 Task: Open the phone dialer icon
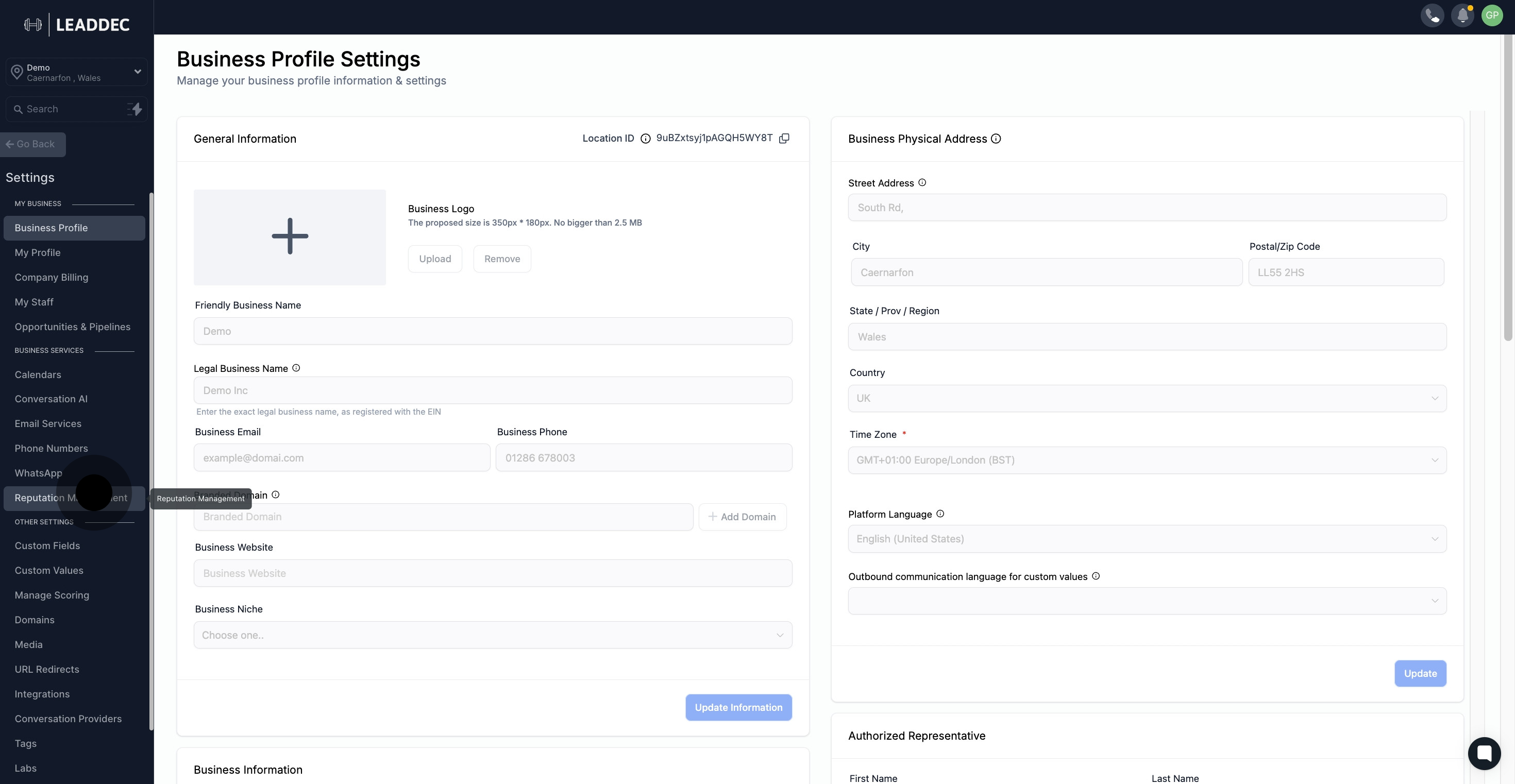(x=1432, y=15)
